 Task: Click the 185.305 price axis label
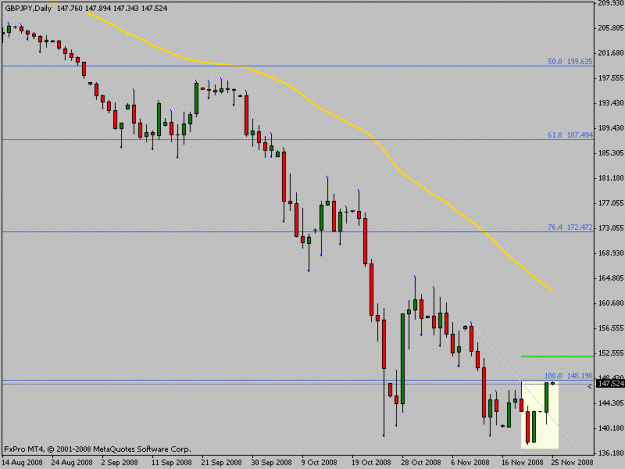610,153
